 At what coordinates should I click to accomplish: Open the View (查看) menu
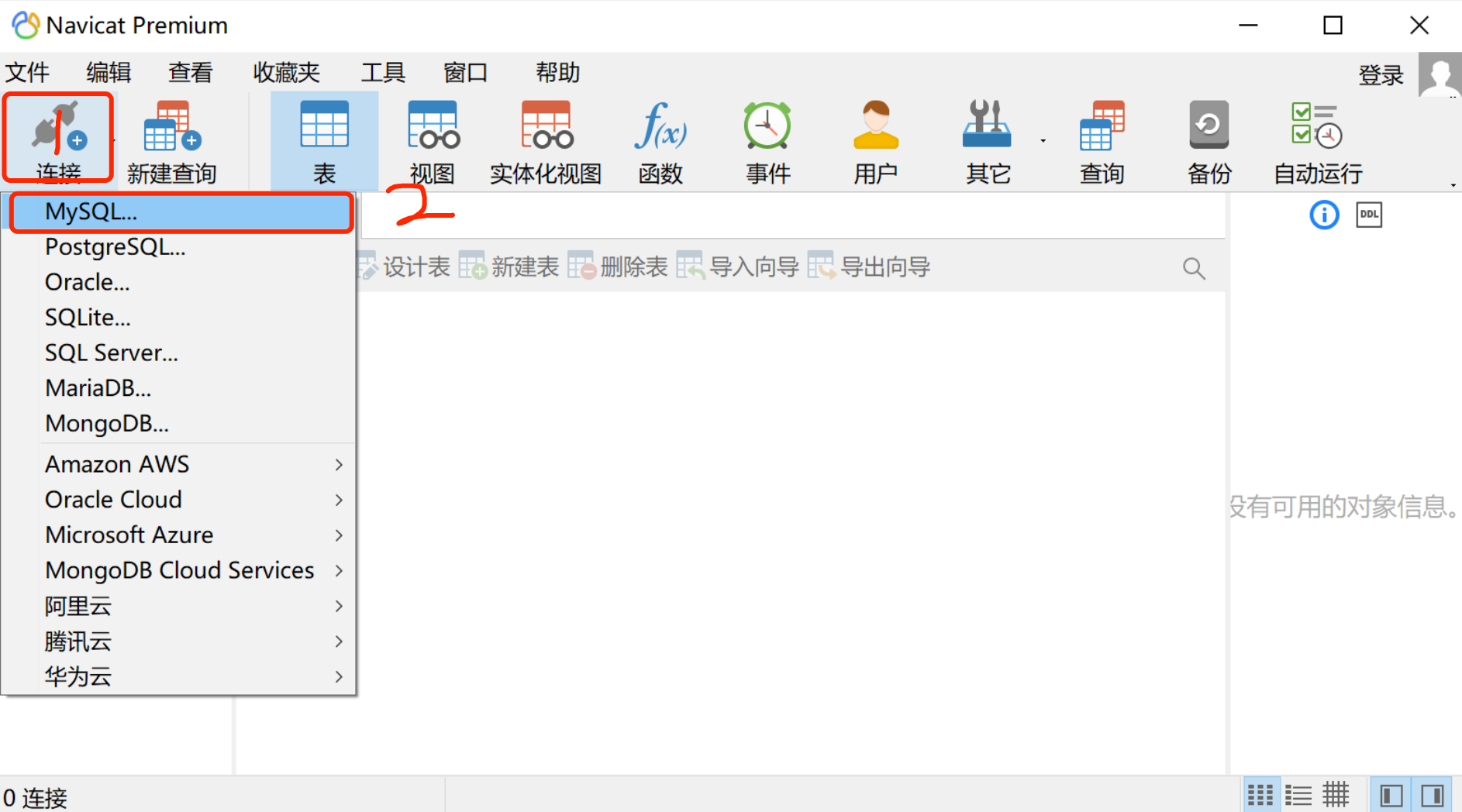point(191,73)
